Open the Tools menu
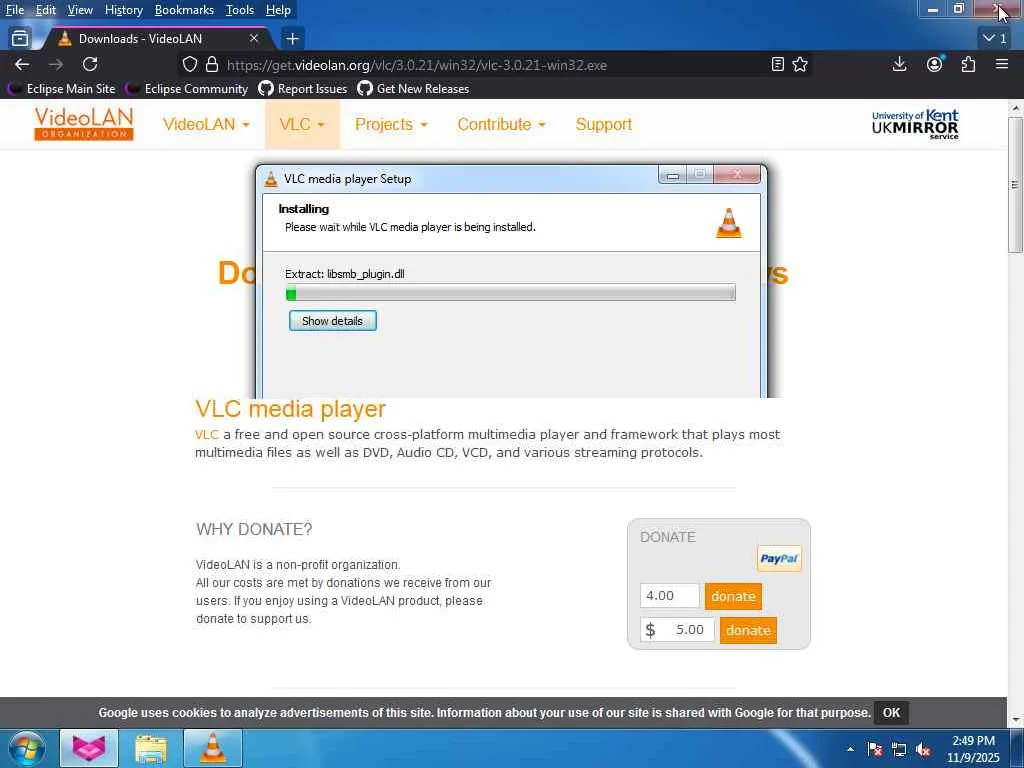 pyautogui.click(x=240, y=10)
